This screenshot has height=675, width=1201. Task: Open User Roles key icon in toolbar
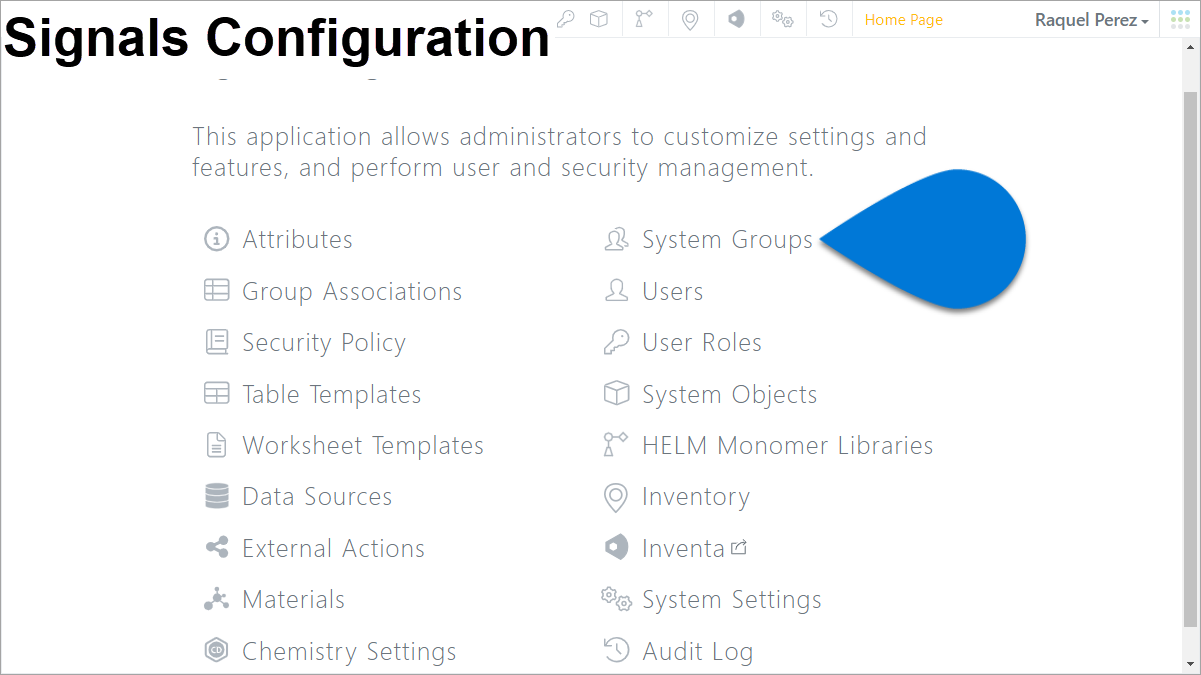tap(566, 19)
